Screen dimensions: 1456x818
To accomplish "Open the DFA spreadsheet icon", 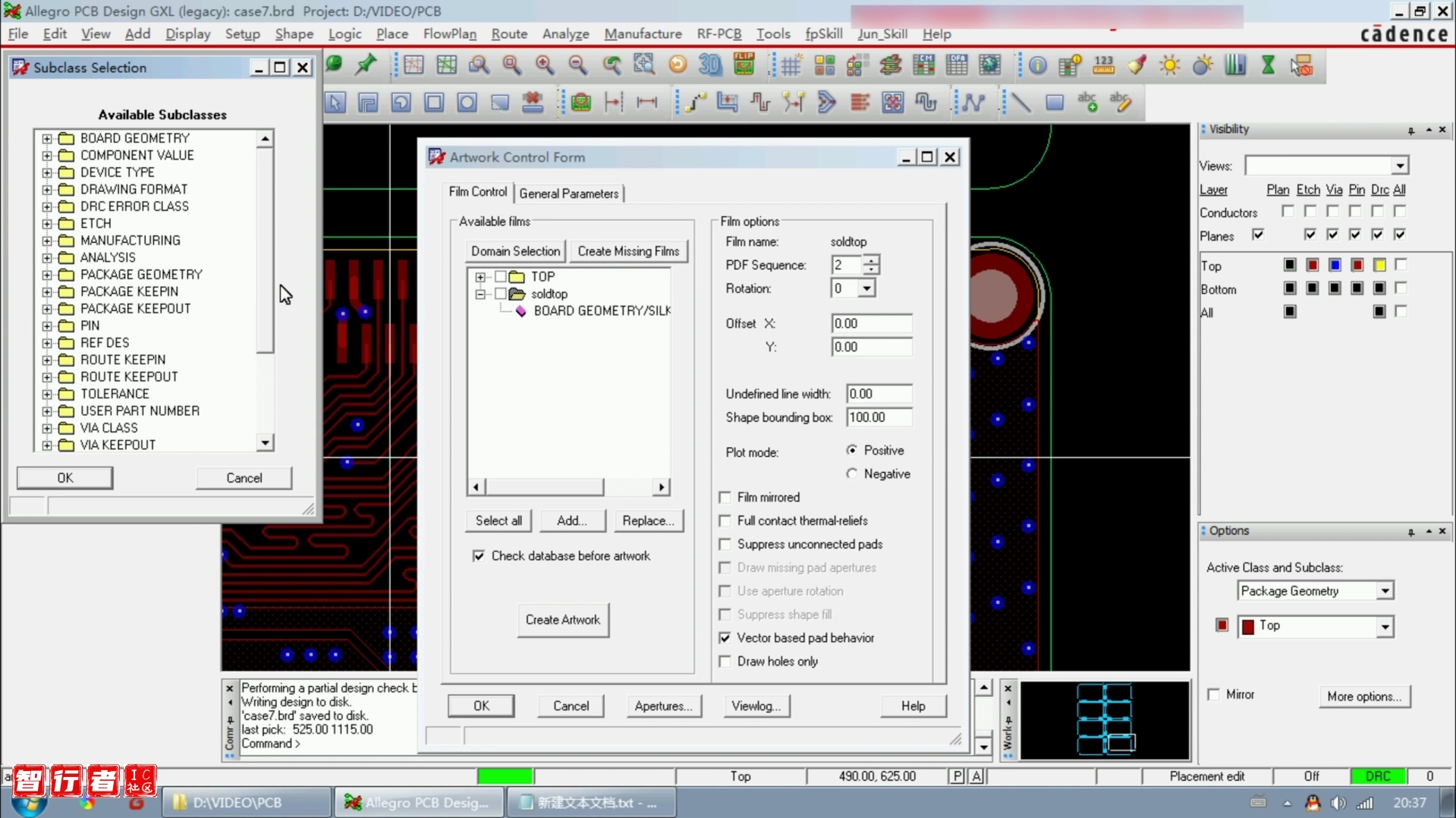I will [x=957, y=65].
